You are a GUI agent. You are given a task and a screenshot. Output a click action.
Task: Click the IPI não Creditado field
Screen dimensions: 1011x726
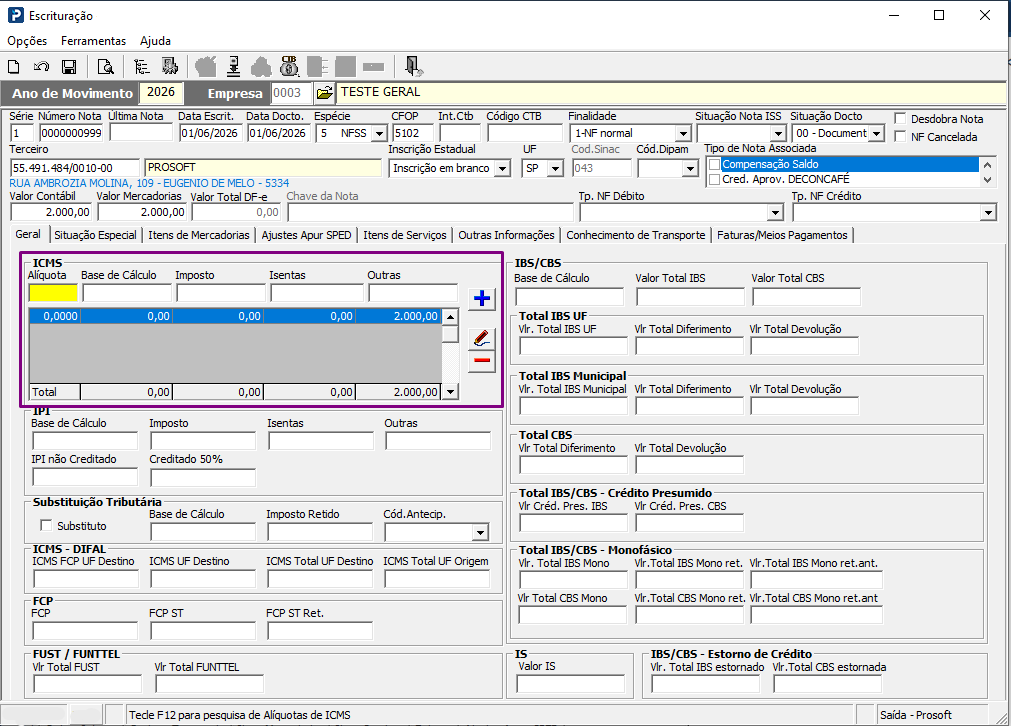(85, 477)
